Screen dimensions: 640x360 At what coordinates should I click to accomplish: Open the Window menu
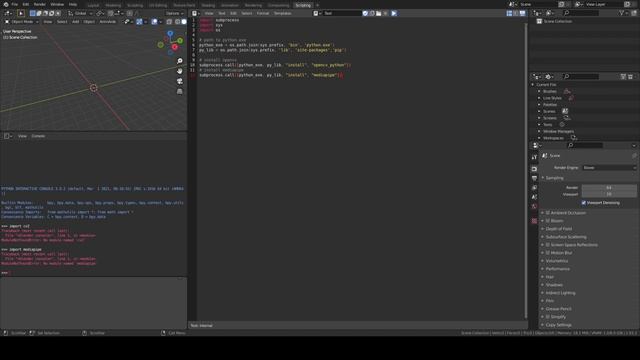(57, 4)
